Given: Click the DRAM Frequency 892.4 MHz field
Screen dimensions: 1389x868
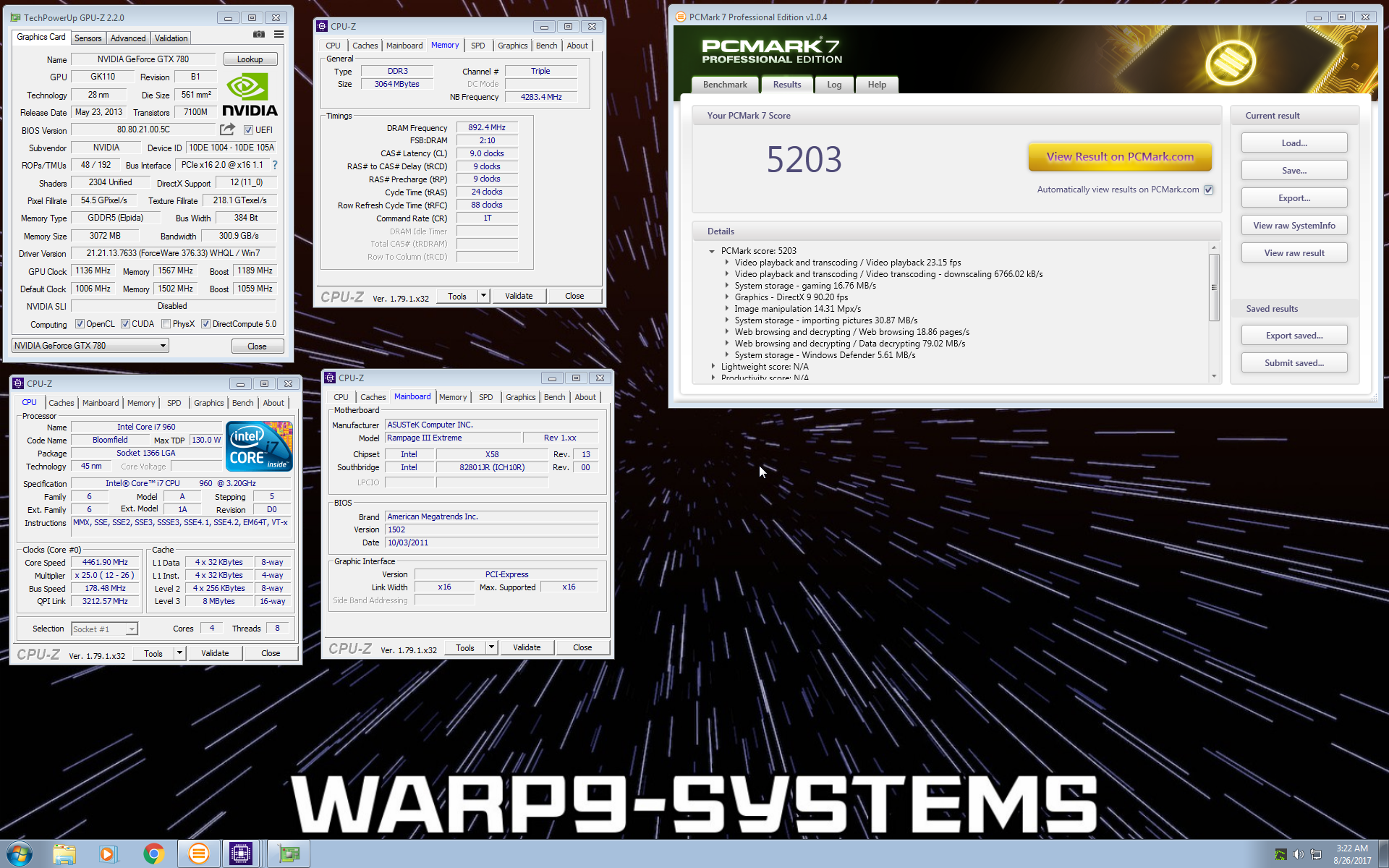Looking at the screenshot, I should click(x=487, y=127).
